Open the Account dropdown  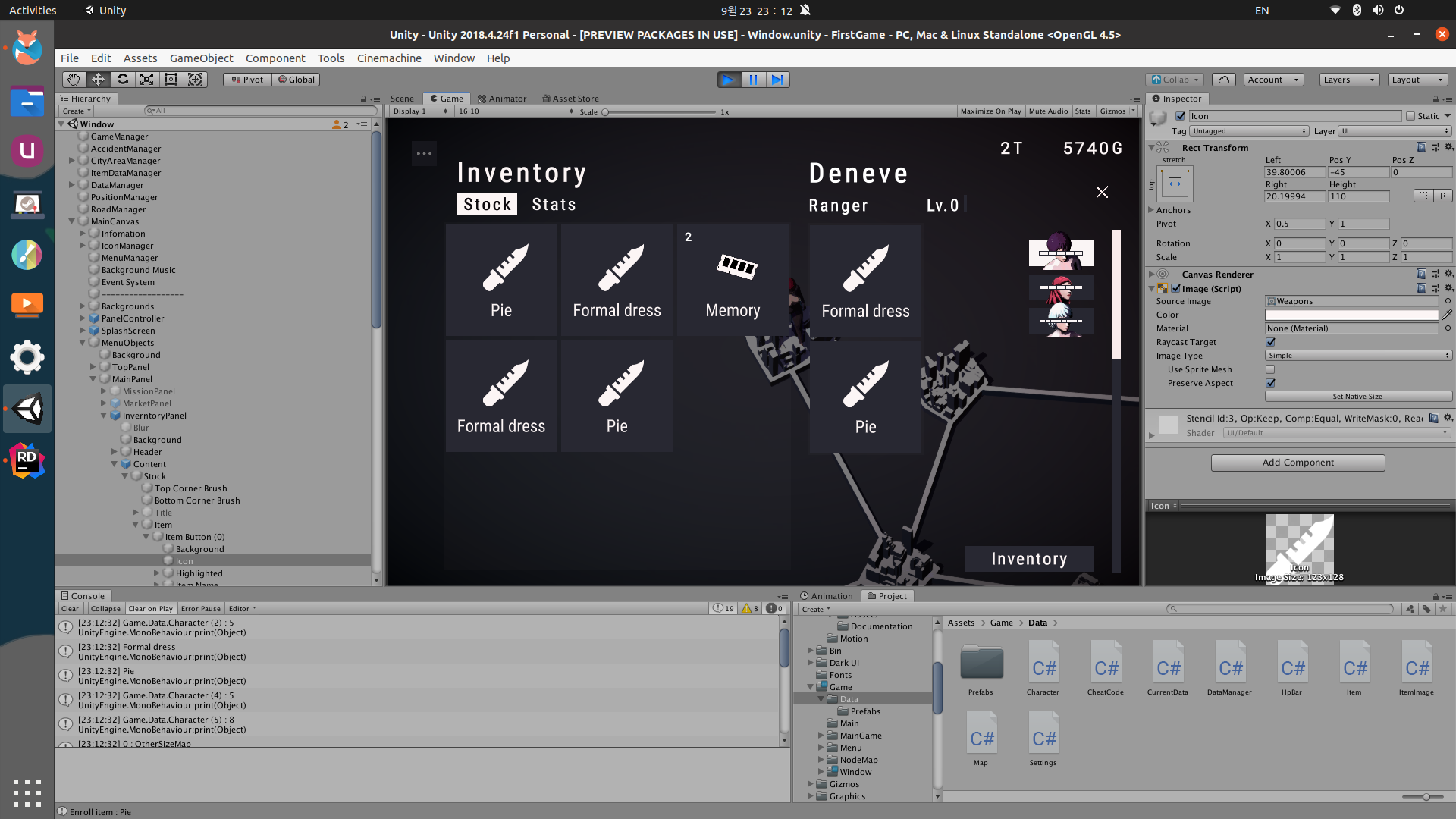pyautogui.click(x=1273, y=80)
